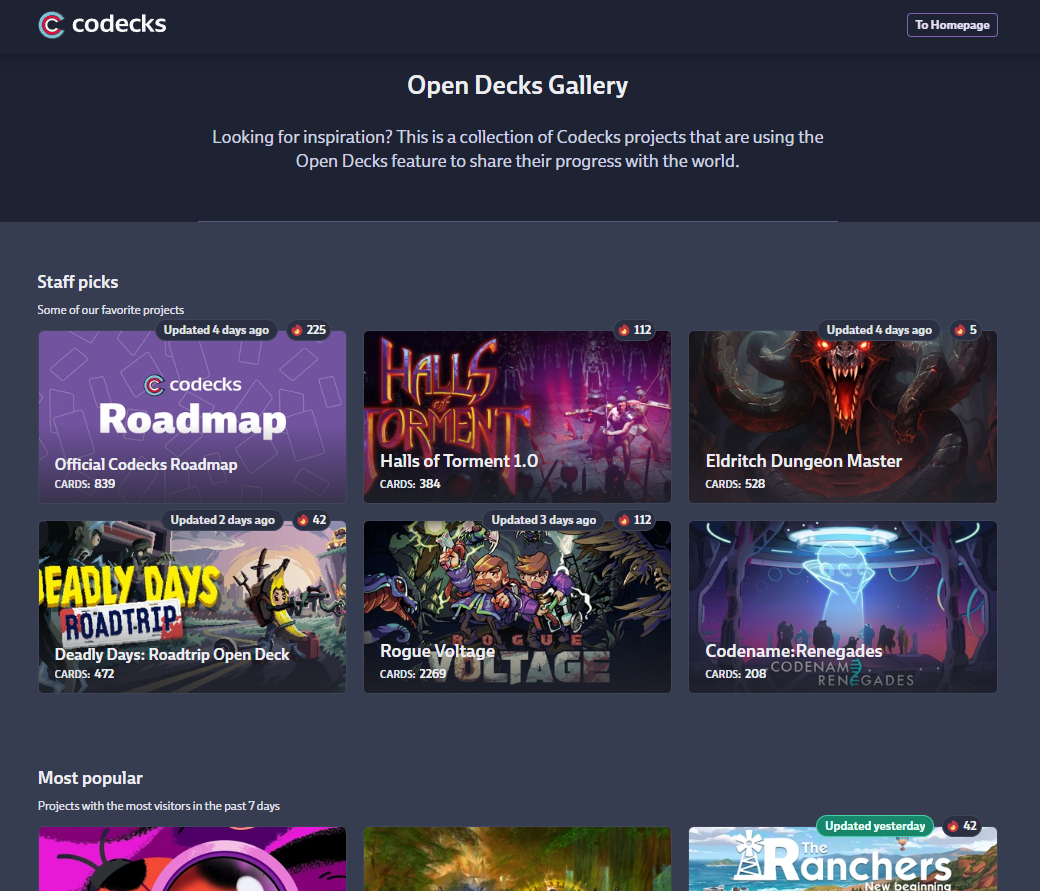Image resolution: width=1040 pixels, height=891 pixels.
Task: Open the Halls of Torment 1.0 card
Action: tap(517, 417)
